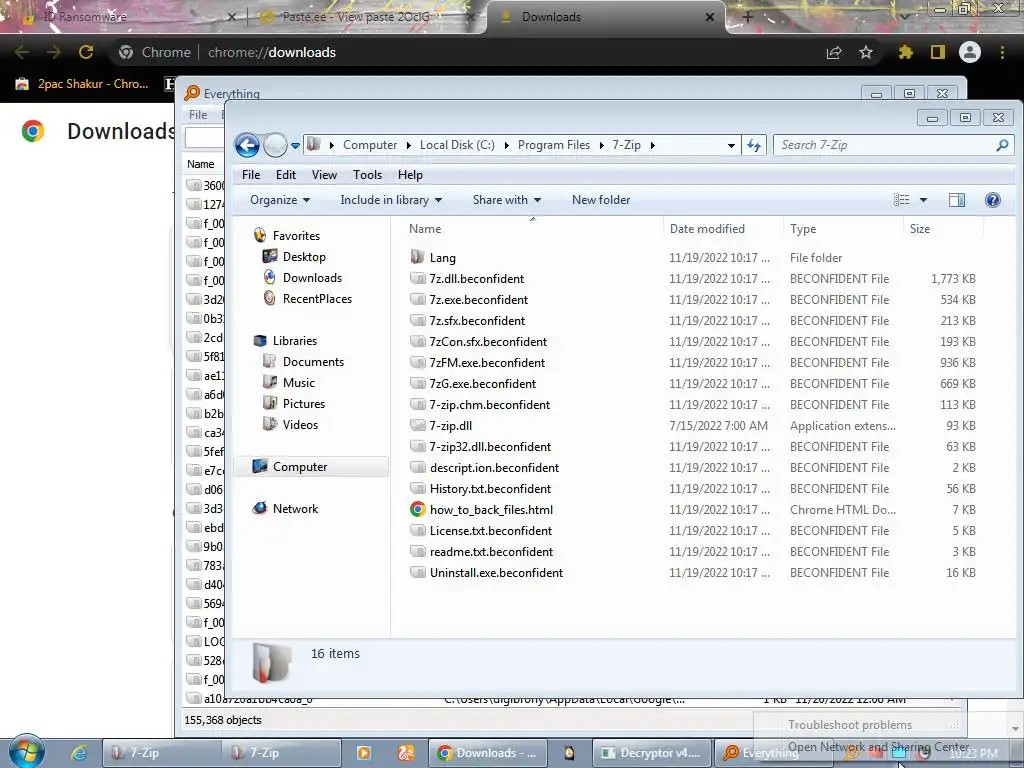Select 7z.exe.beconfident file
Screen dimensions: 1024x768
click(479, 300)
